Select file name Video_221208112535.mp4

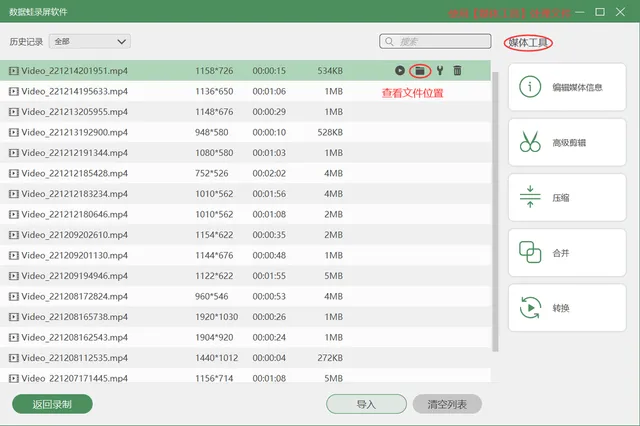tap(74, 358)
